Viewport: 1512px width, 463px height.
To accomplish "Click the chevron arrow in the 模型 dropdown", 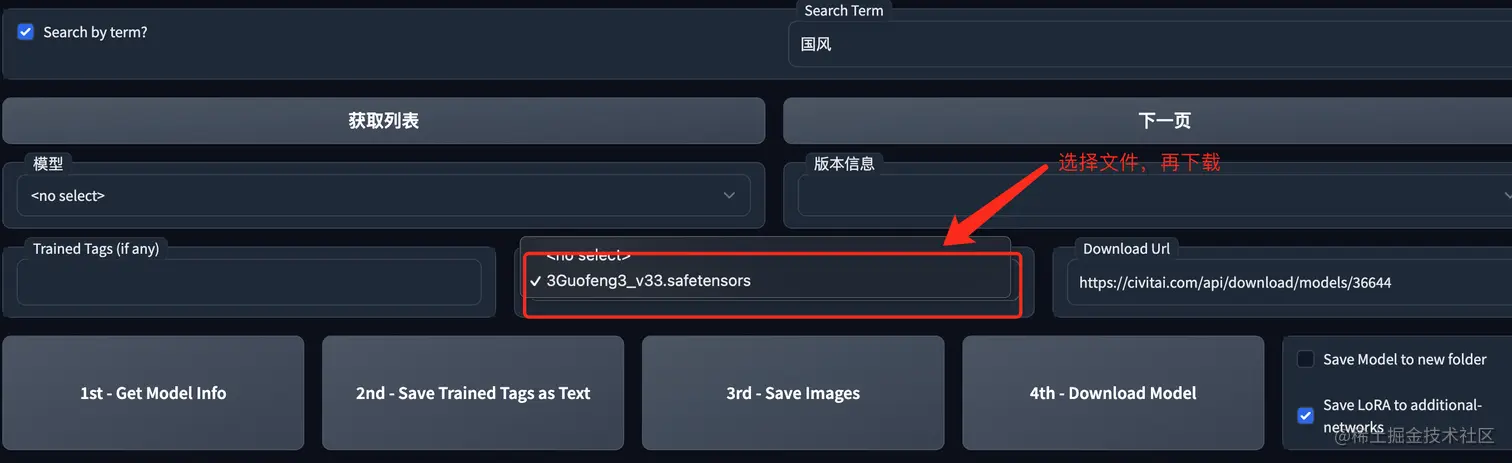I will pos(729,196).
